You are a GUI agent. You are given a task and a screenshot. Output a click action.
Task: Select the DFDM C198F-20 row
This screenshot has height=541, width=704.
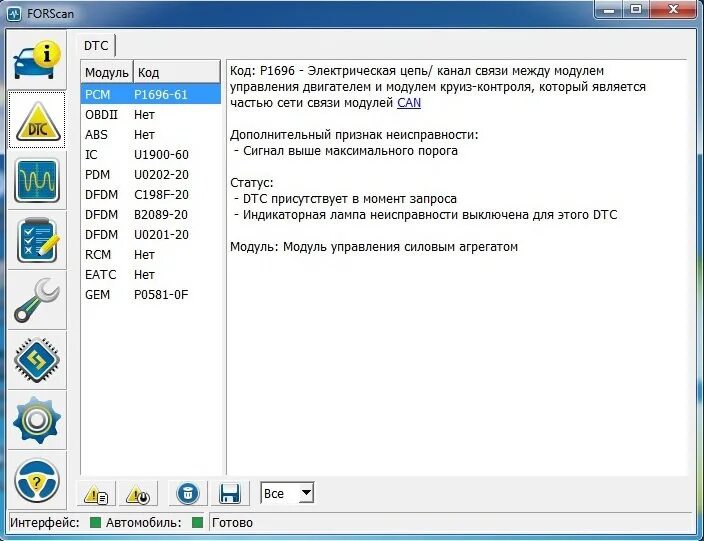click(151, 195)
